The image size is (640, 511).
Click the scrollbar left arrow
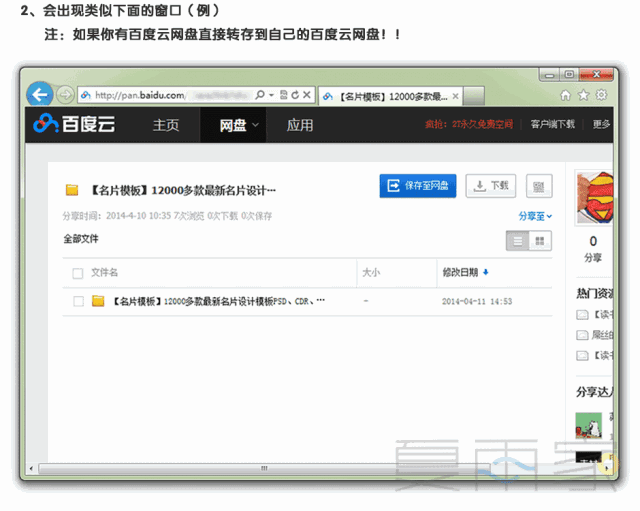click(x=31, y=468)
